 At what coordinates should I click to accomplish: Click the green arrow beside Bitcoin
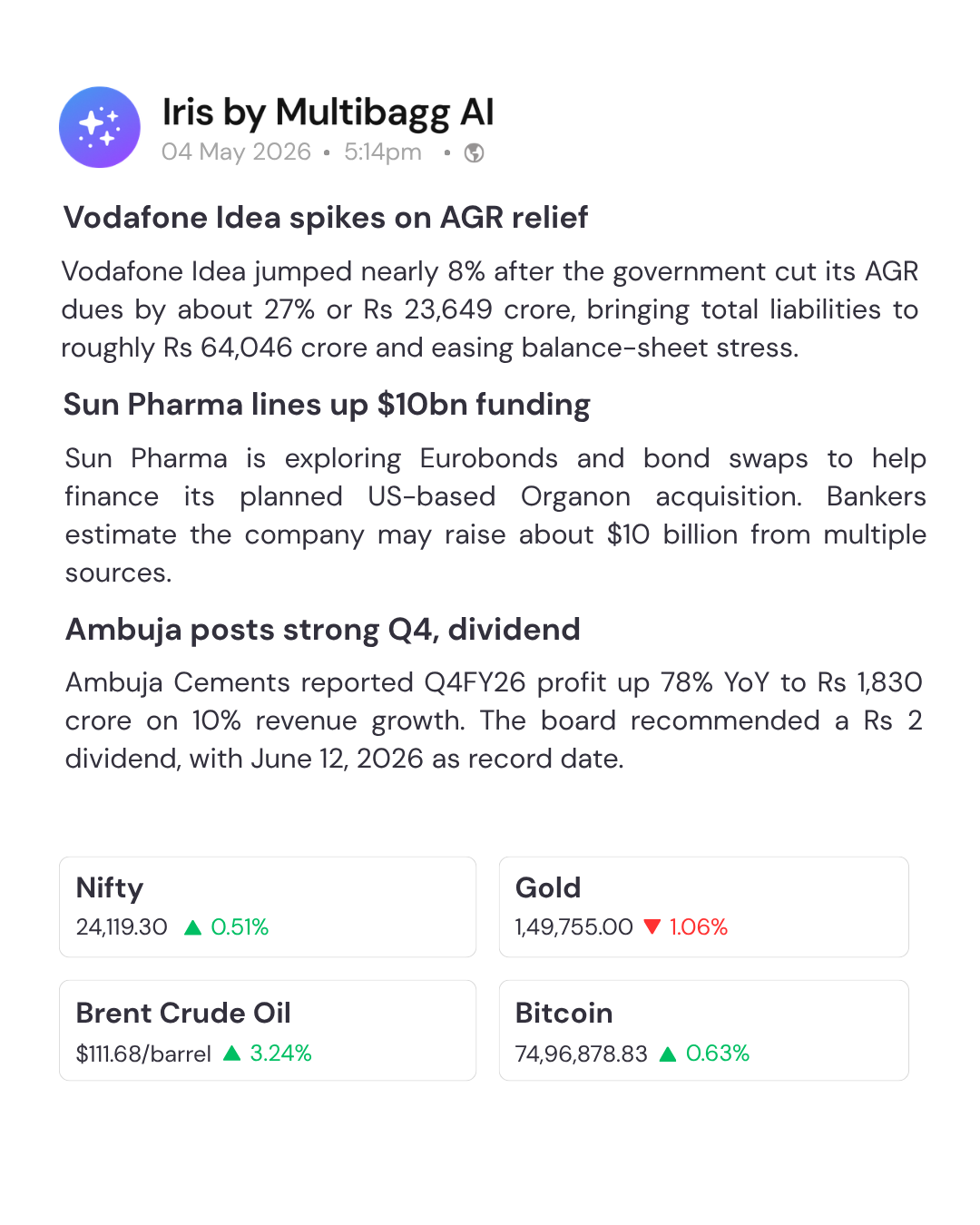pyautogui.click(x=668, y=1053)
